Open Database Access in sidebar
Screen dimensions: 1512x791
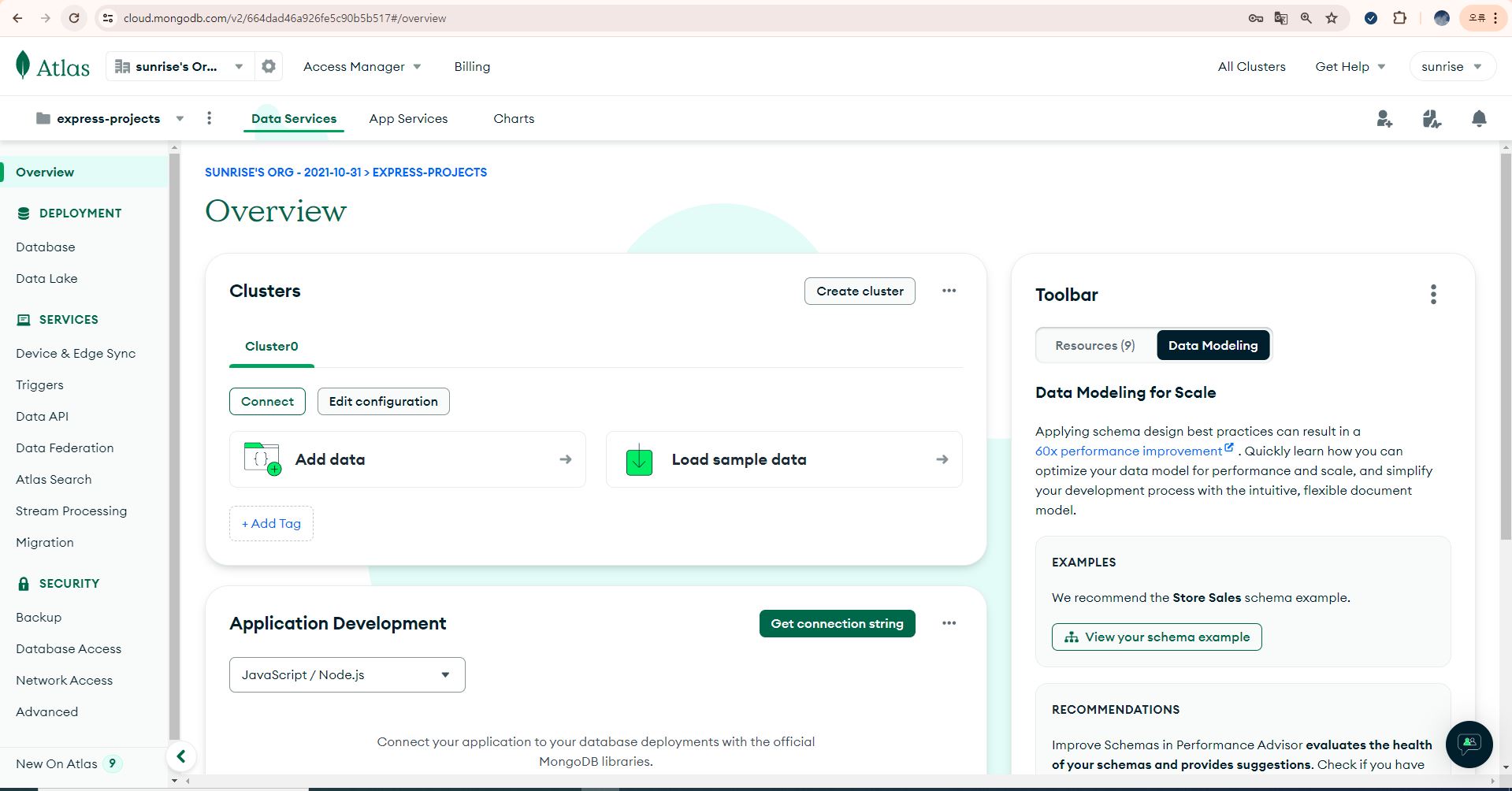coord(69,649)
